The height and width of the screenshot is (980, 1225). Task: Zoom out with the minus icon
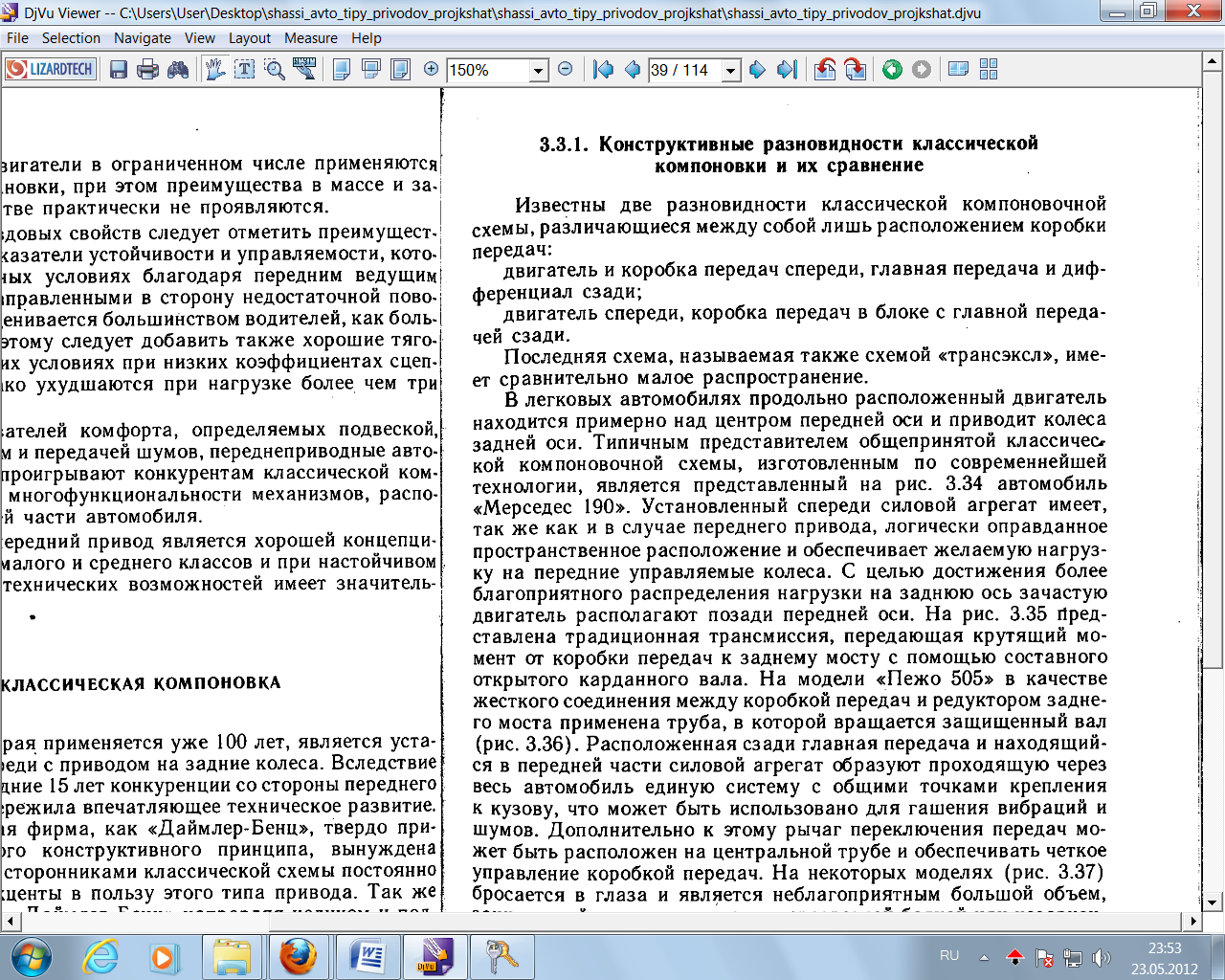pos(566,69)
